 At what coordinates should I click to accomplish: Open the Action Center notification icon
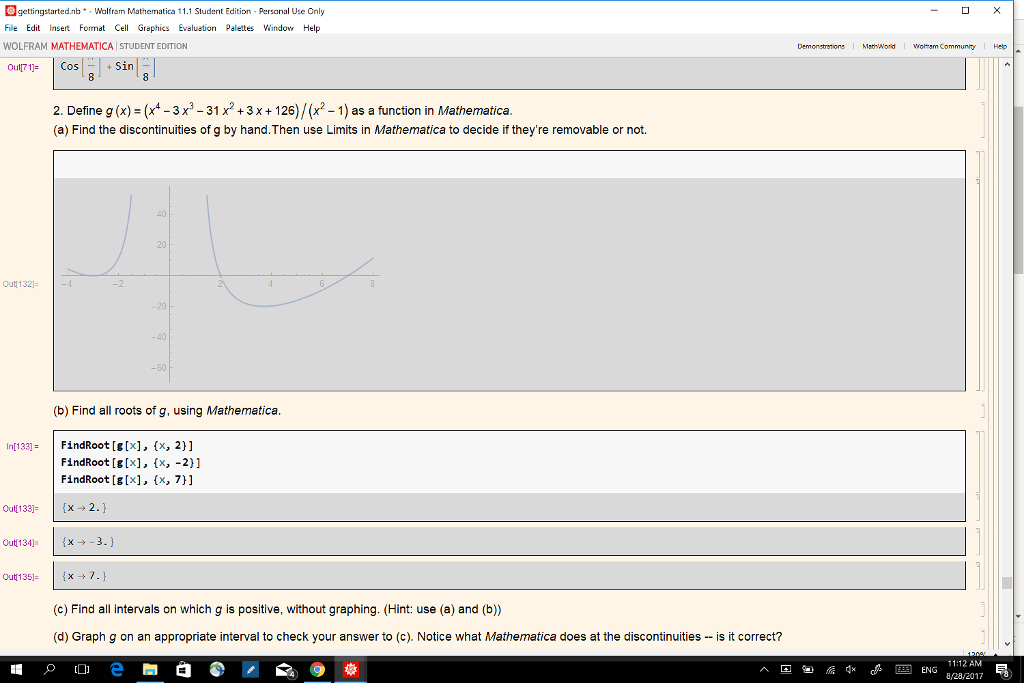coord(1002,669)
